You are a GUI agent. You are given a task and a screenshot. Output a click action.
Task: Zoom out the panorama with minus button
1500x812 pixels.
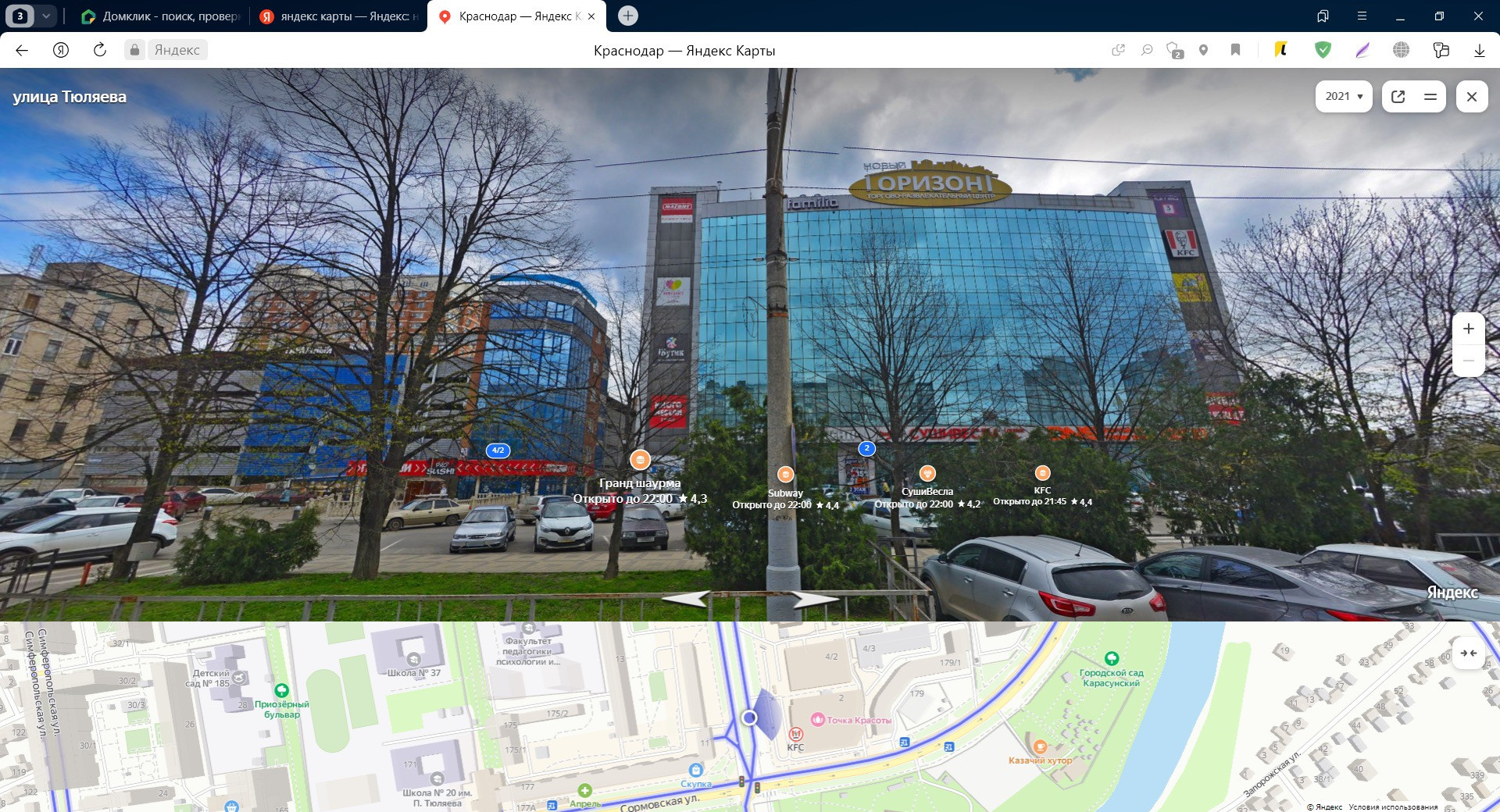coord(1469,361)
